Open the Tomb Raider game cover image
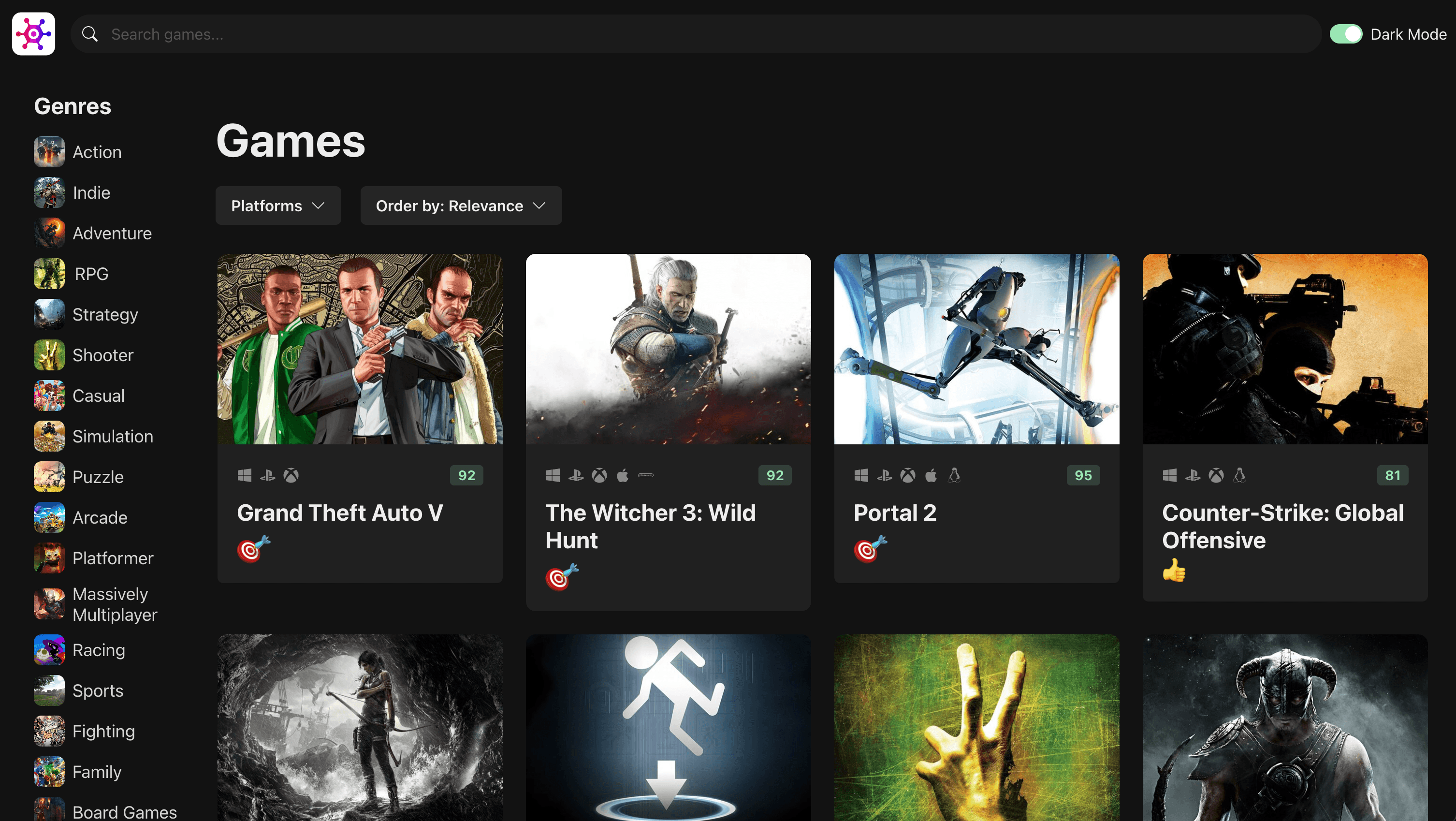The width and height of the screenshot is (1456, 821). tap(360, 727)
